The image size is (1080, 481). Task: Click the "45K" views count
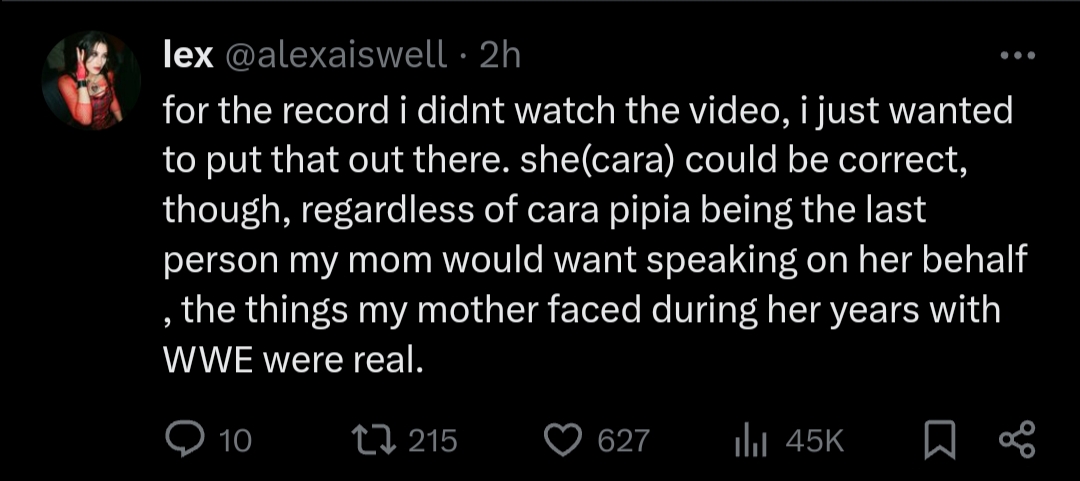pos(815,439)
